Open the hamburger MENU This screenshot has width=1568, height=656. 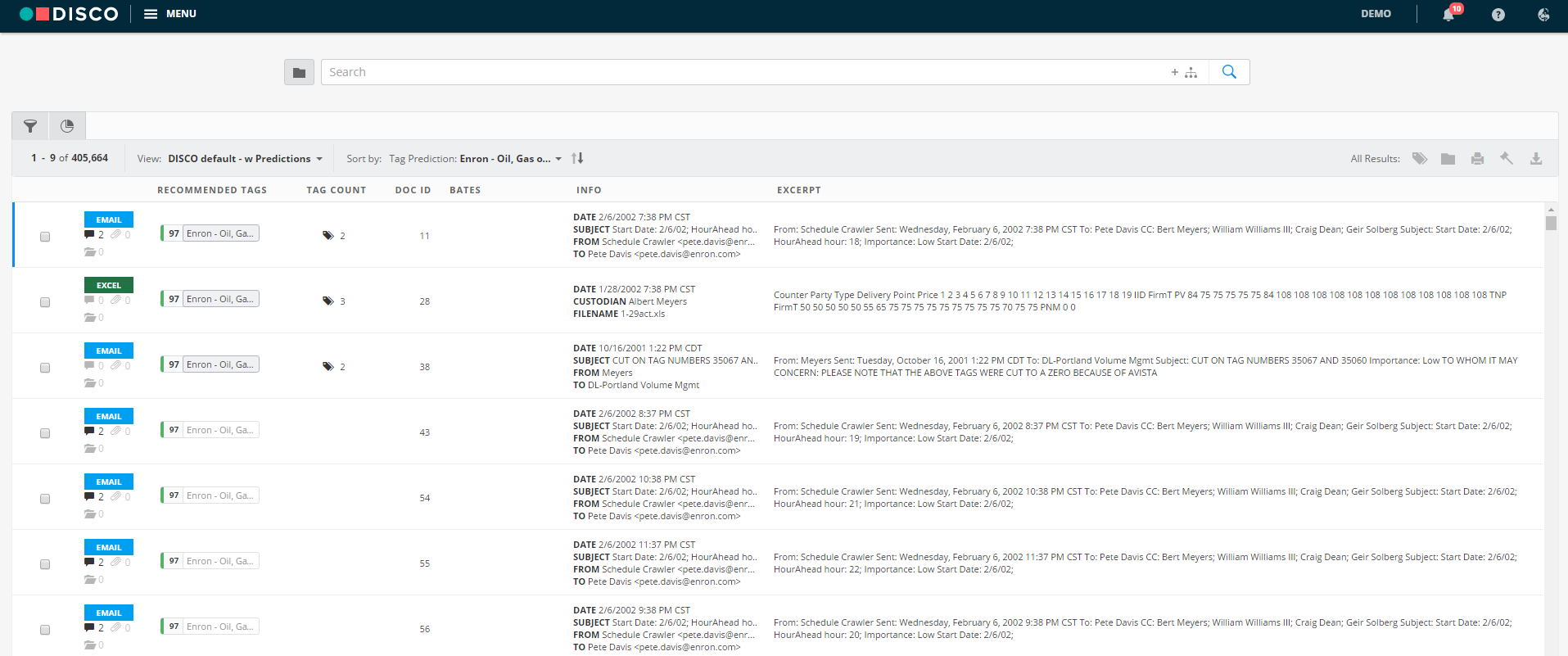(170, 14)
